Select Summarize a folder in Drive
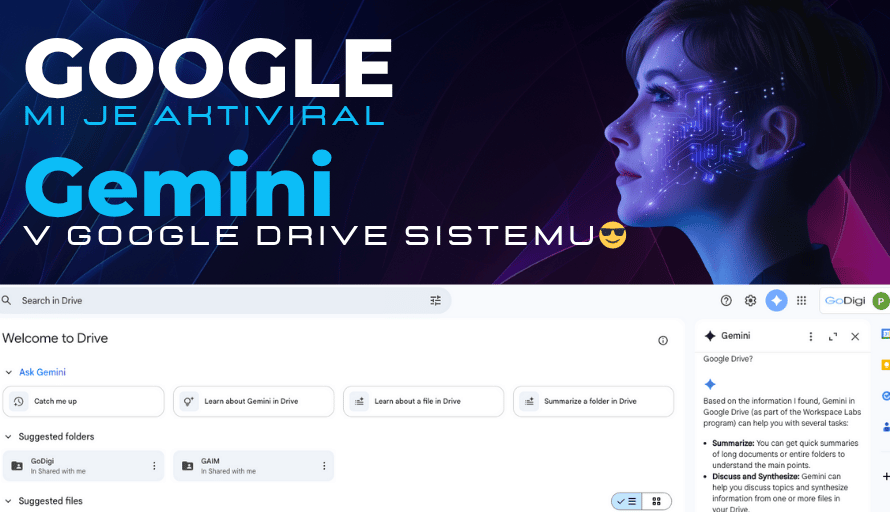 tap(593, 401)
